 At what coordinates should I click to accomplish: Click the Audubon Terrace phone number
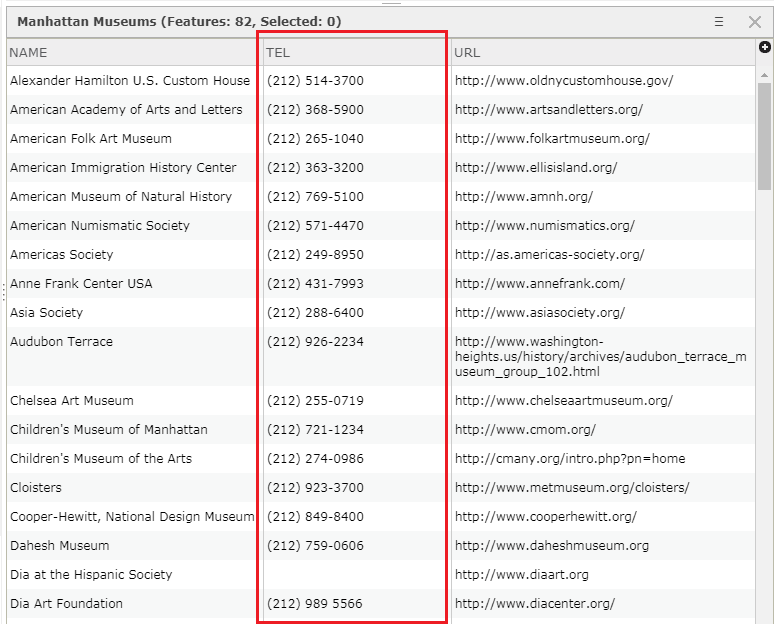(315, 342)
